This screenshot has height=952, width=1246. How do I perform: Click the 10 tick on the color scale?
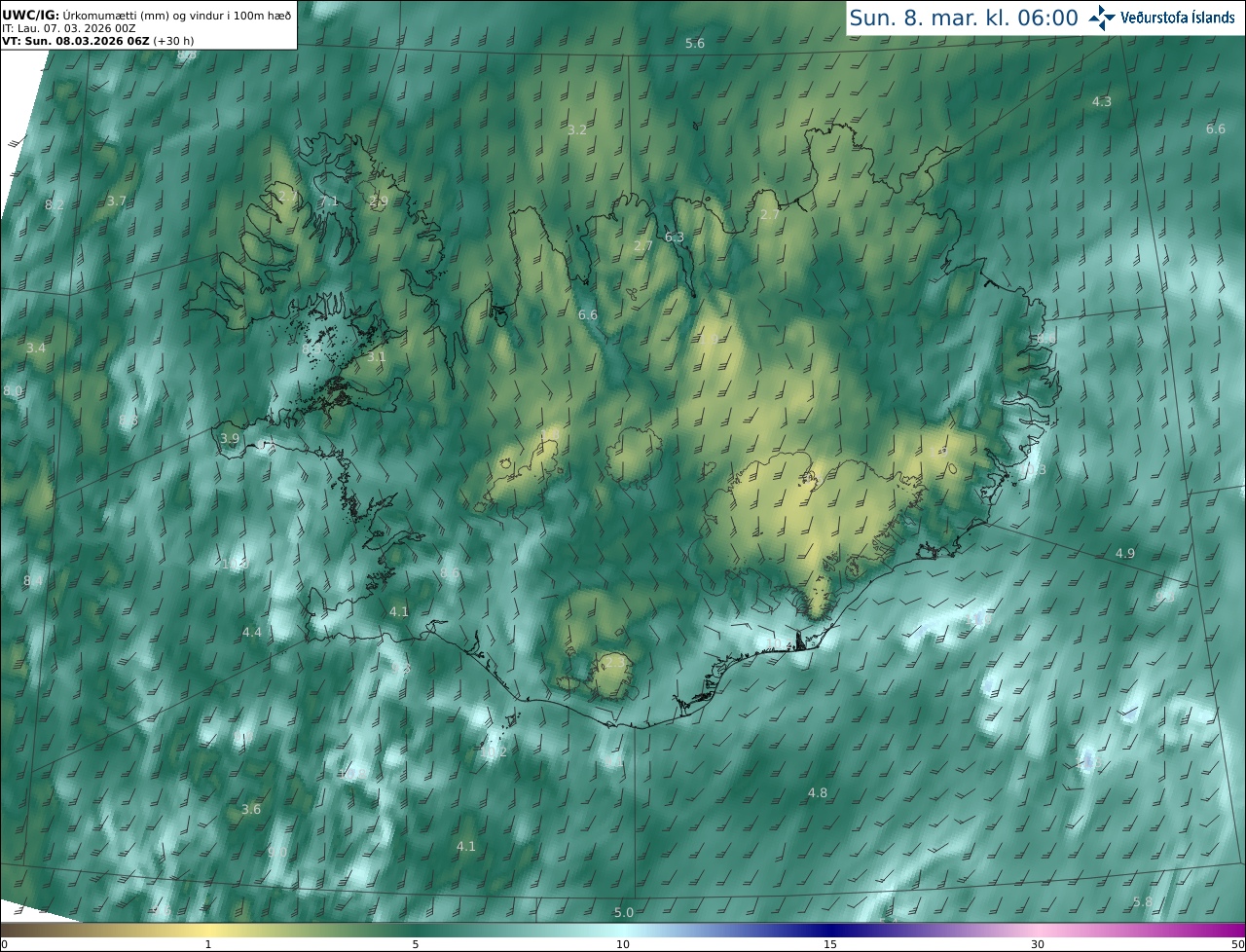coord(623,944)
